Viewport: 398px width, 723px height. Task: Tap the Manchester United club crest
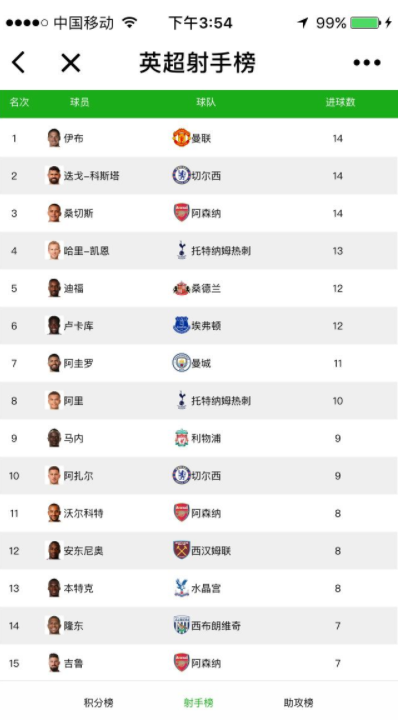(181, 138)
